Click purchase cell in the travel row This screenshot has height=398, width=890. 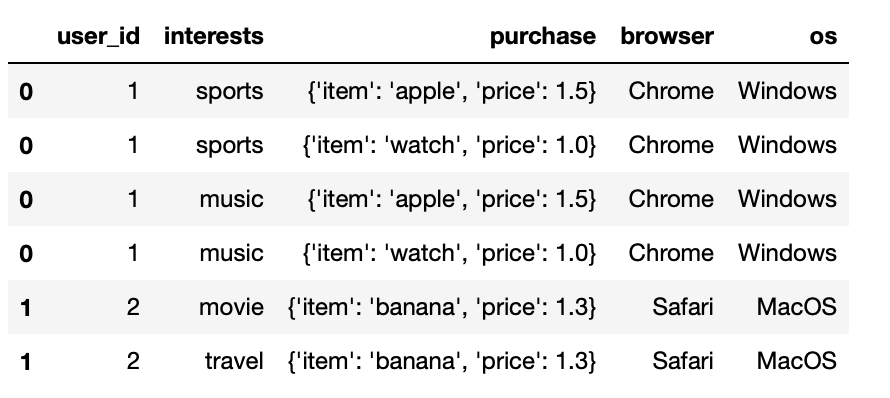tap(442, 361)
